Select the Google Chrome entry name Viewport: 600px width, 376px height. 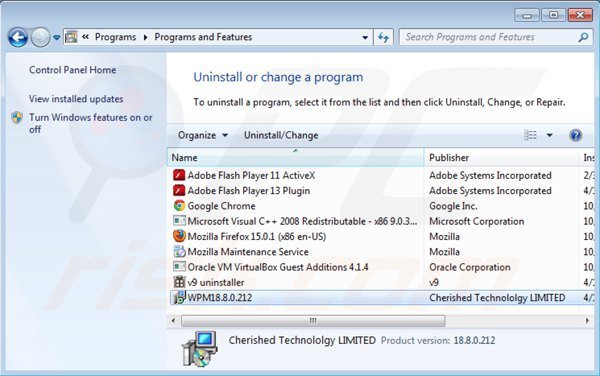click(x=221, y=206)
